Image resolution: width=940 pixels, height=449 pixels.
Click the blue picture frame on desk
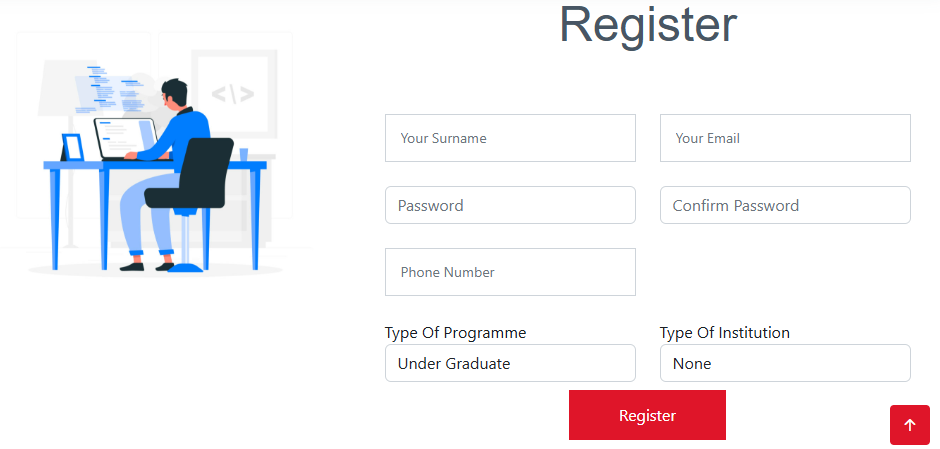pos(72,147)
